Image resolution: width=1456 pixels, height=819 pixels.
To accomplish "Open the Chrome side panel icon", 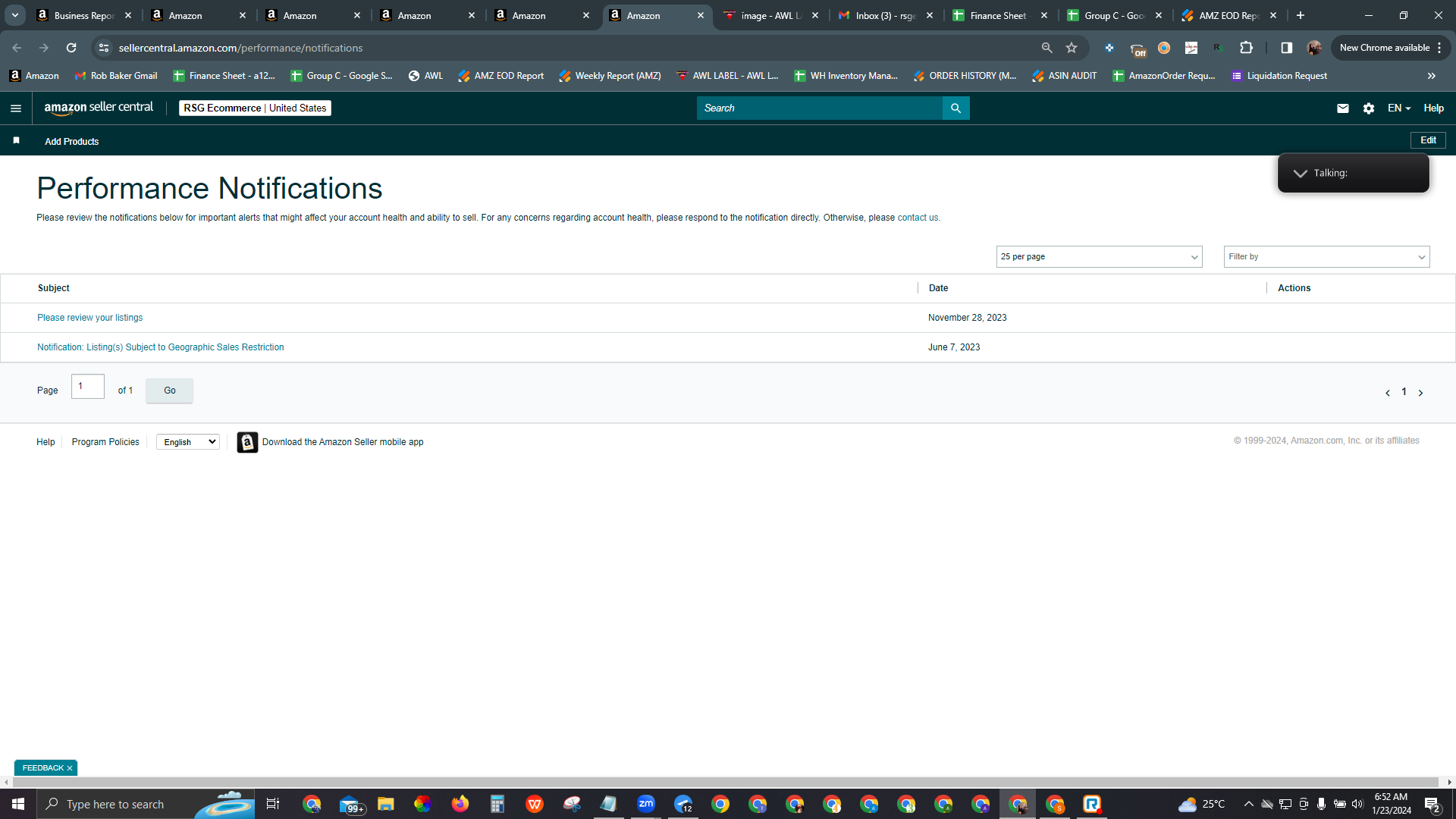I will pos(1286,48).
